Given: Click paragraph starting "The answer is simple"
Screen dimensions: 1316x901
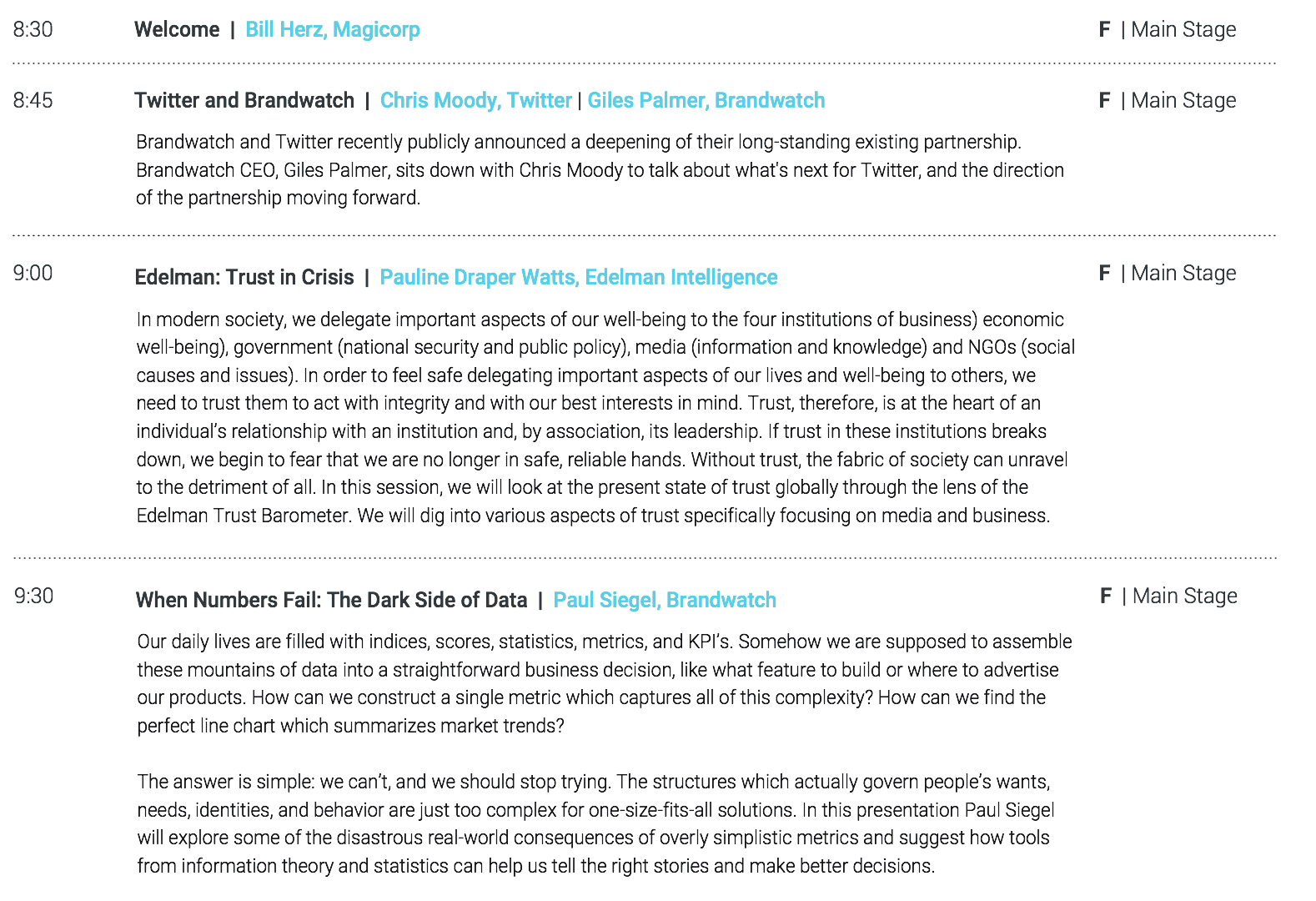Looking at the screenshot, I should click(x=595, y=823).
